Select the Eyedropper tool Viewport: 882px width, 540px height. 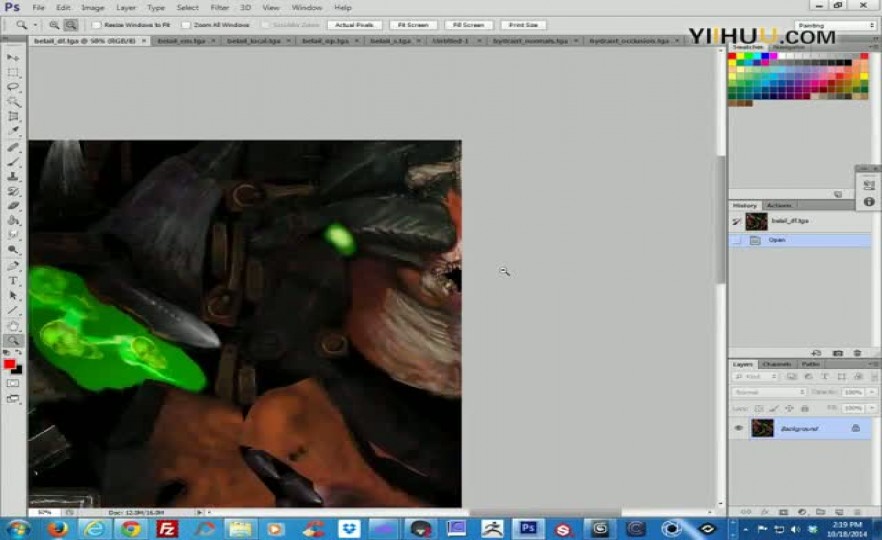(13, 131)
